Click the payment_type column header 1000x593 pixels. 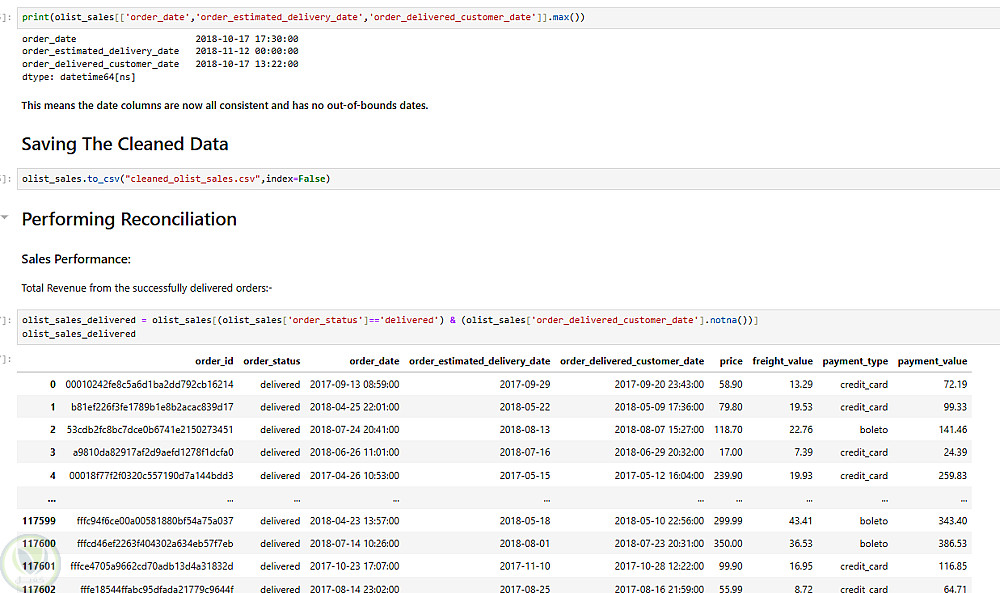click(855, 361)
